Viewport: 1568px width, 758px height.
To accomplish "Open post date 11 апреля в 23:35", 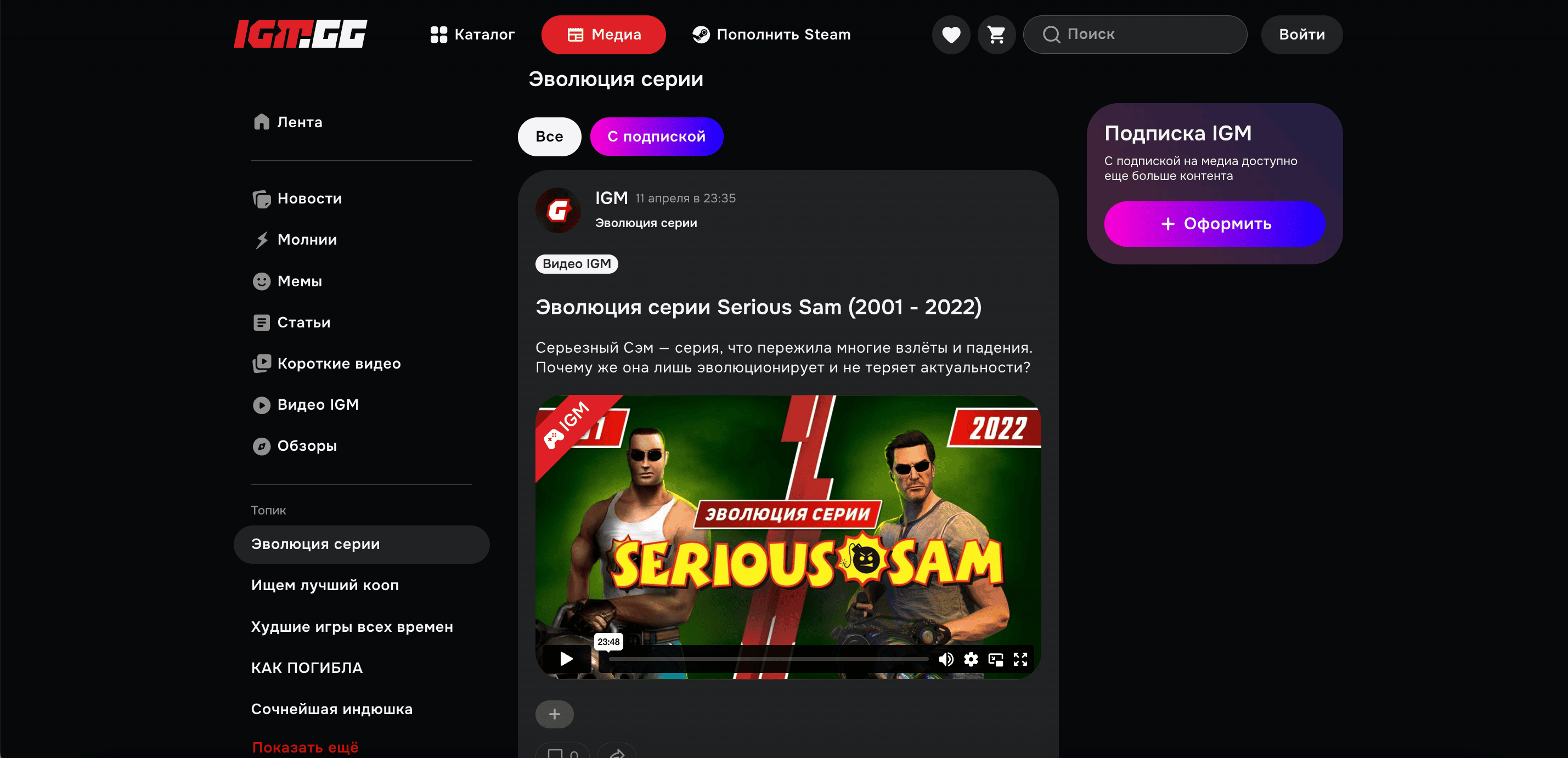I will tap(685, 199).
